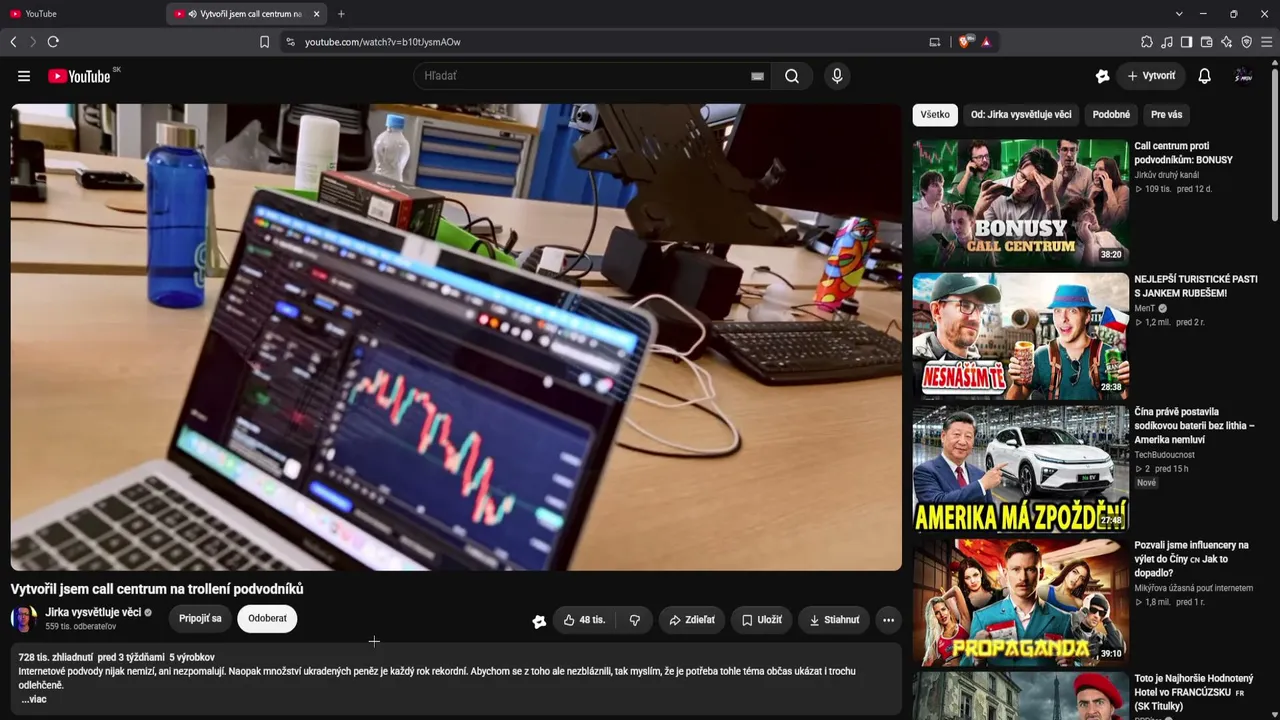
Task: Open the YouTube guide hamburger menu
Action: click(24, 76)
